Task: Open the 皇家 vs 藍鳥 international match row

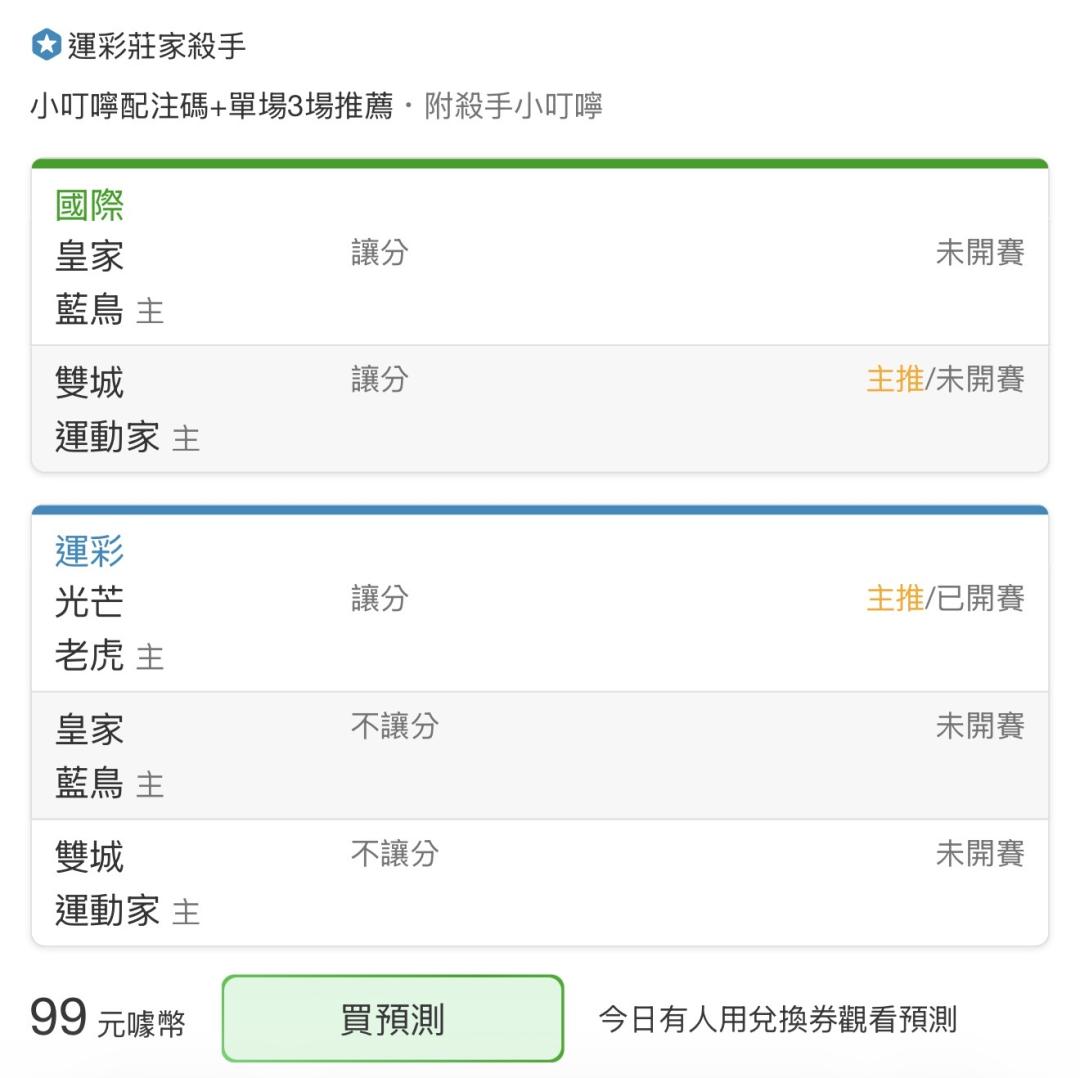Action: (x=540, y=282)
